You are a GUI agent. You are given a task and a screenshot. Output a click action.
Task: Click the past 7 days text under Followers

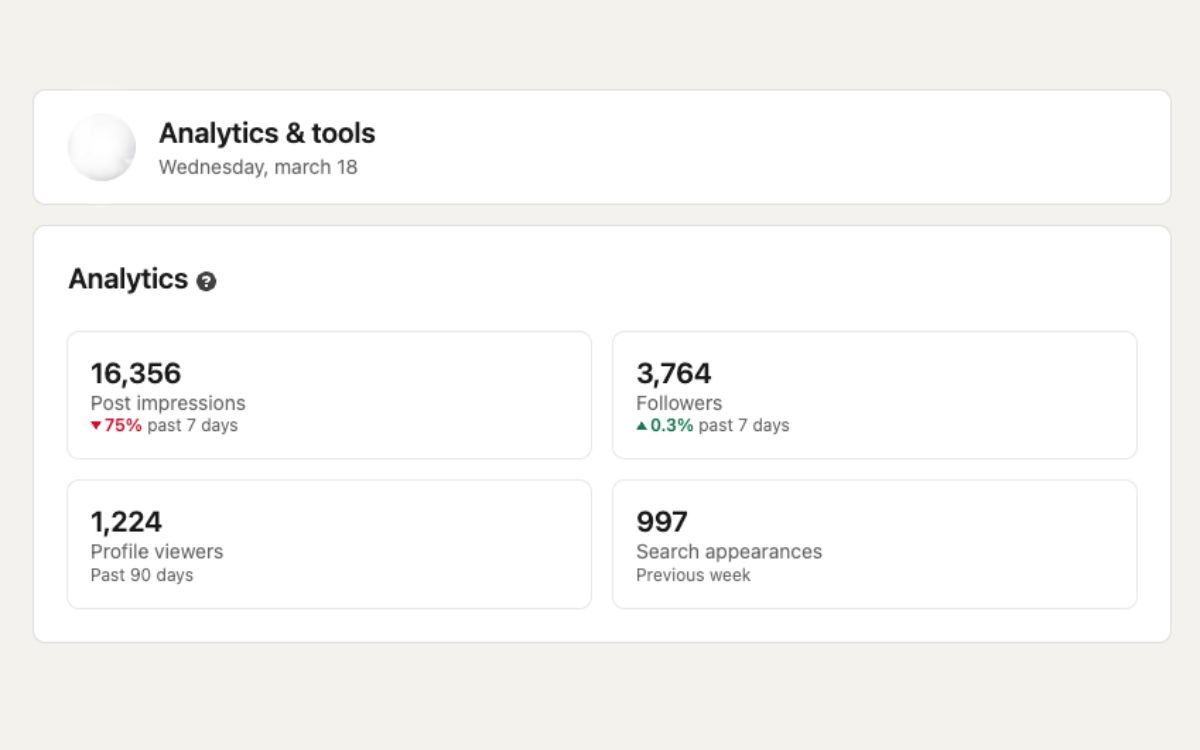click(x=745, y=425)
